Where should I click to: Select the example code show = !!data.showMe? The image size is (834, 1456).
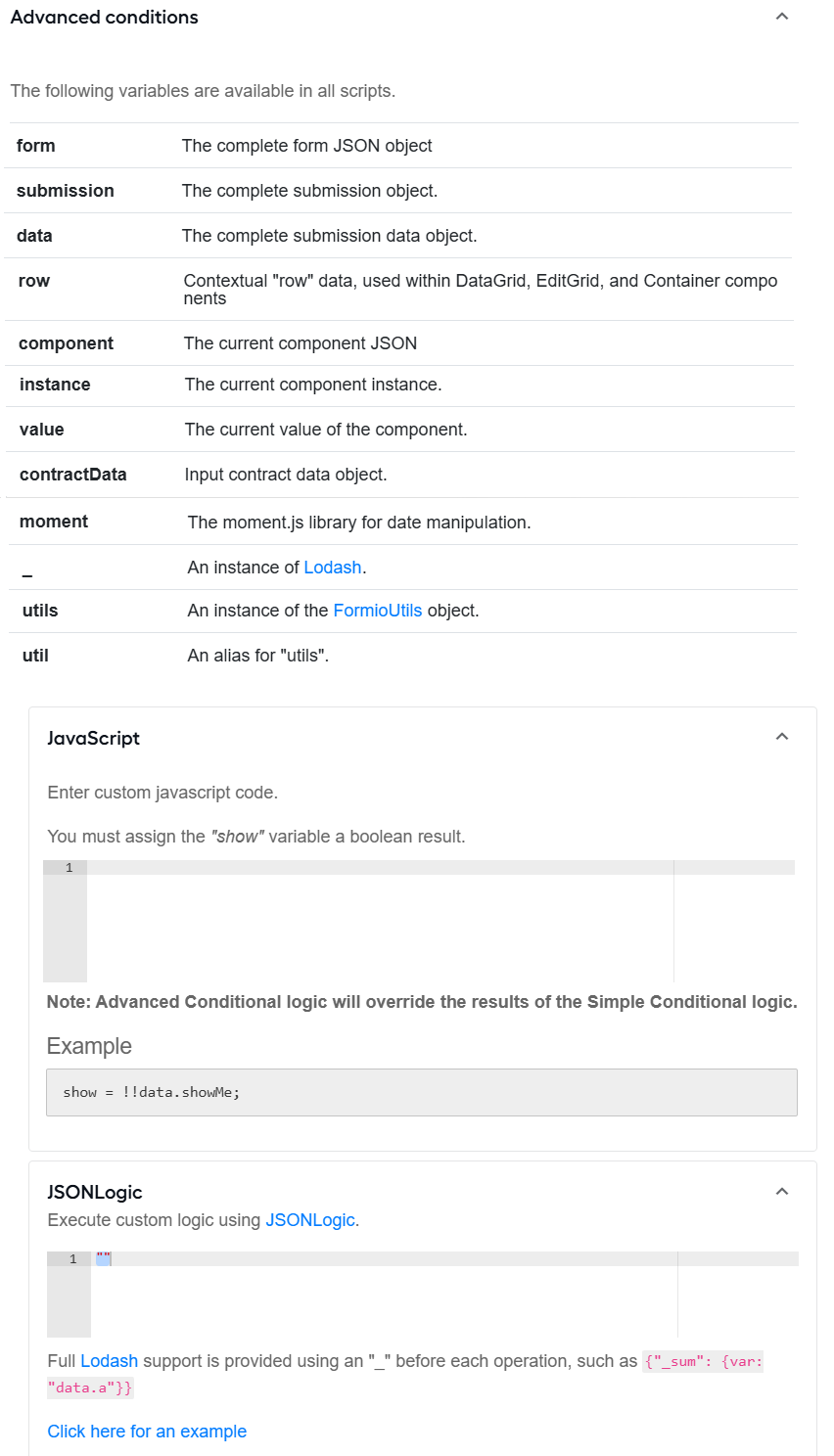click(152, 1092)
